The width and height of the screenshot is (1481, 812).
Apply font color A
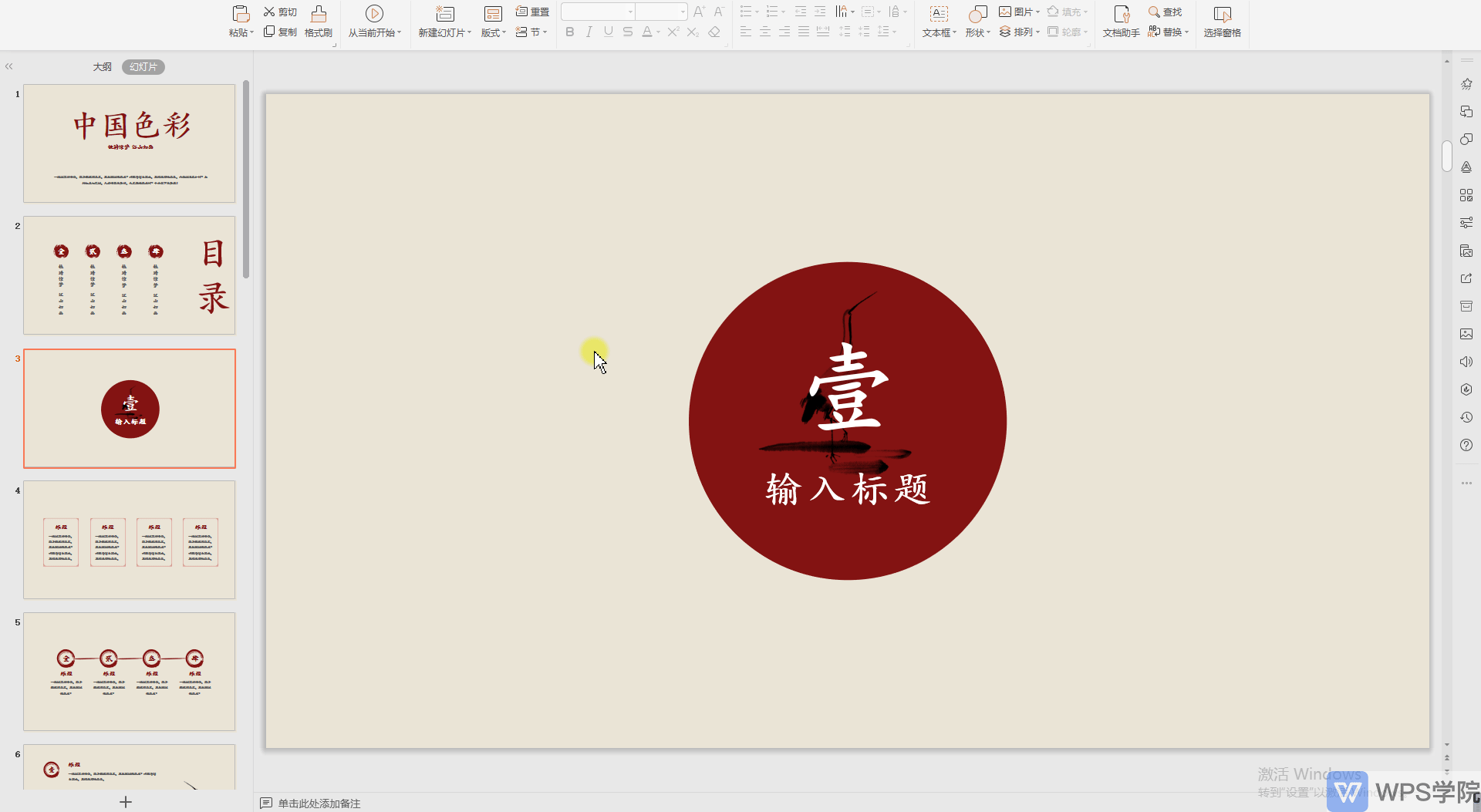[647, 32]
